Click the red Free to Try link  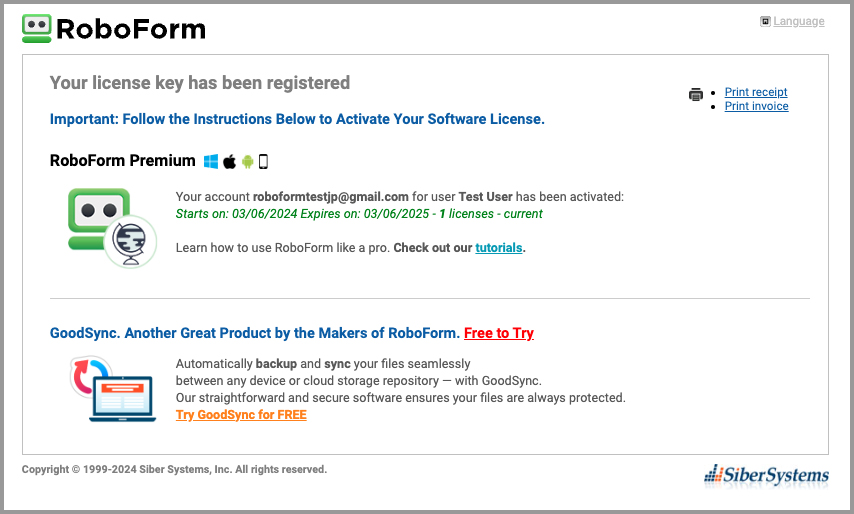(x=498, y=333)
